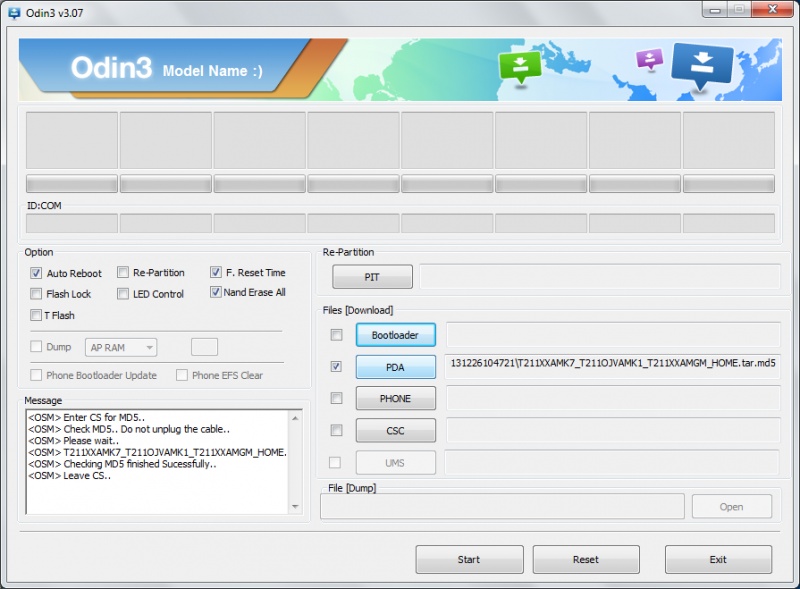This screenshot has width=800, height=589.
Task: Click Phone EFS Clear checkbox
Action: (x=182, y=375)
